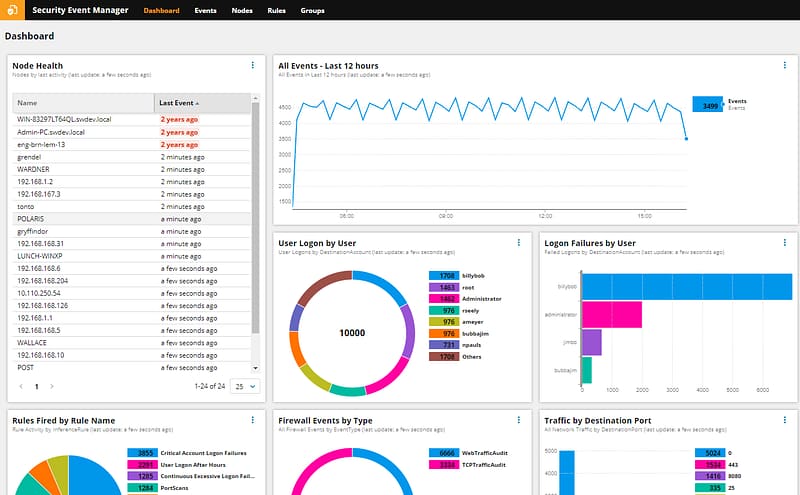The width and height of the screenshot is (800, 495).
Task: Select POLARIS node row
Action: (132, 219)
